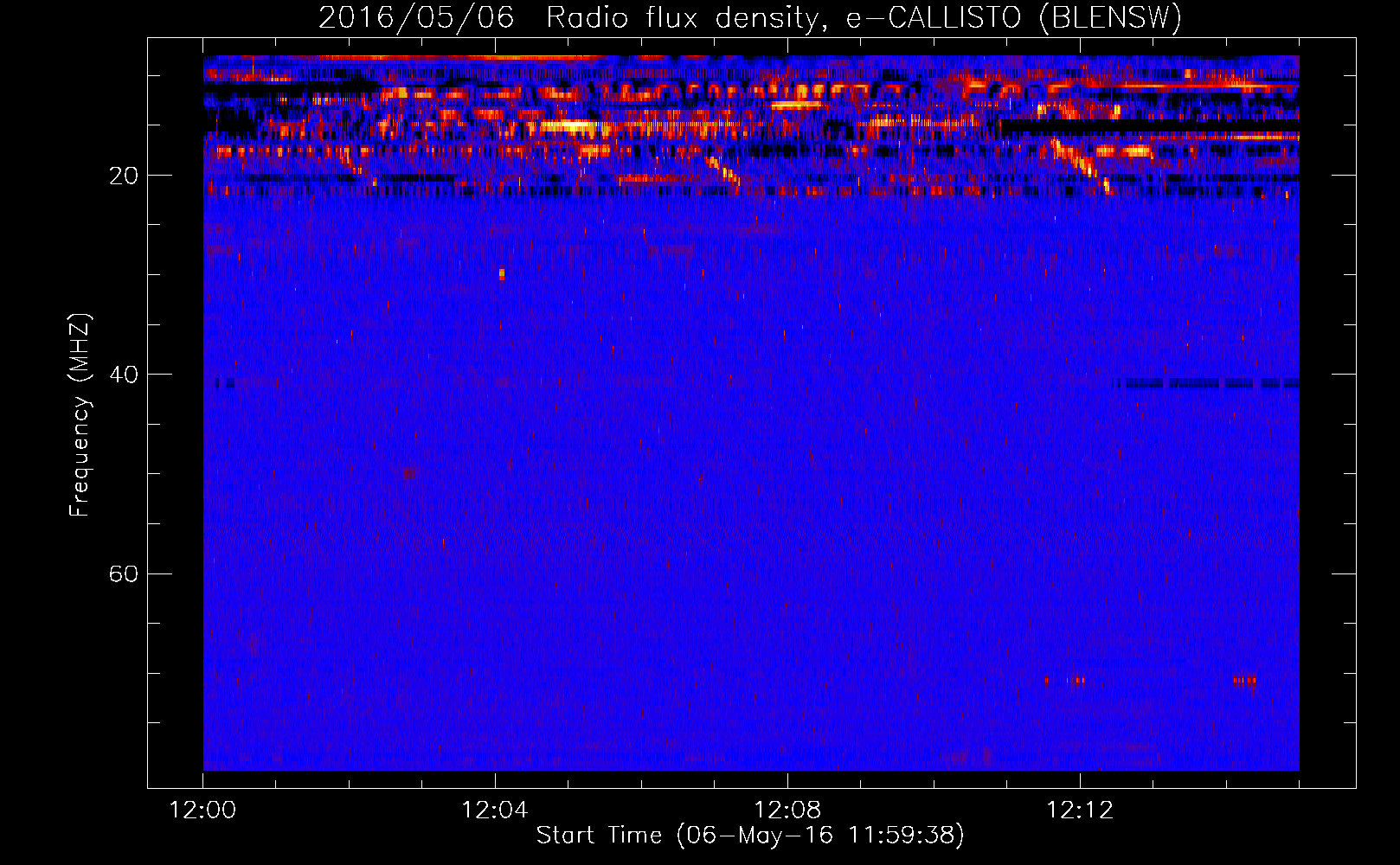Click the 12:12 time tick label
1400x865 pixels.
(1080, 811)
